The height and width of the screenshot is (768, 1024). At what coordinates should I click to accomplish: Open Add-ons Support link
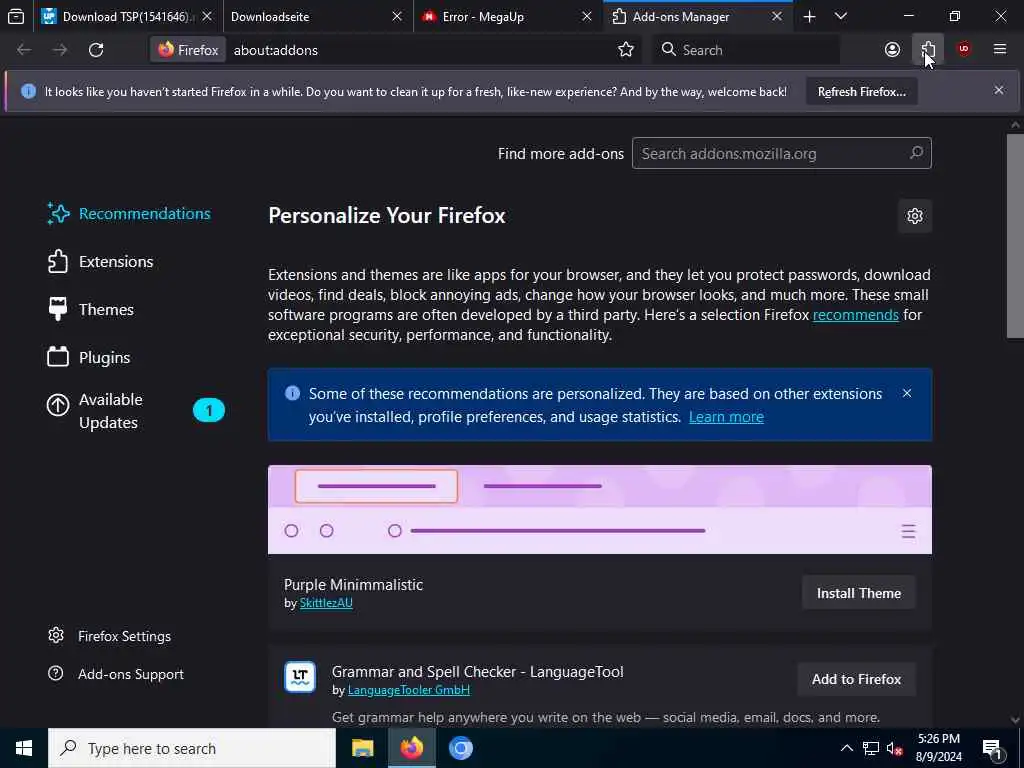pos(116,674)
